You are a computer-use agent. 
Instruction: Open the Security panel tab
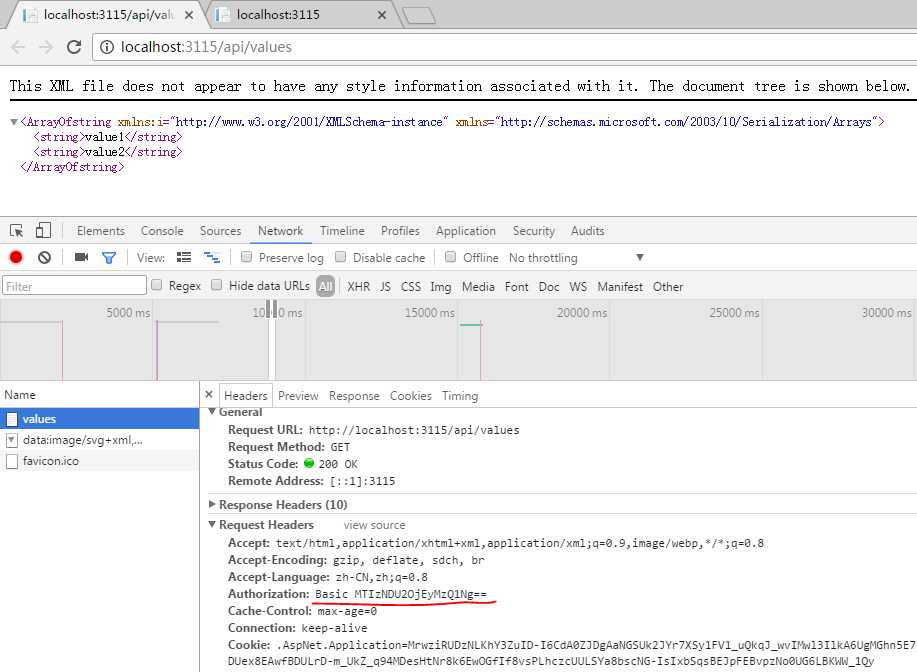[533, 231]
